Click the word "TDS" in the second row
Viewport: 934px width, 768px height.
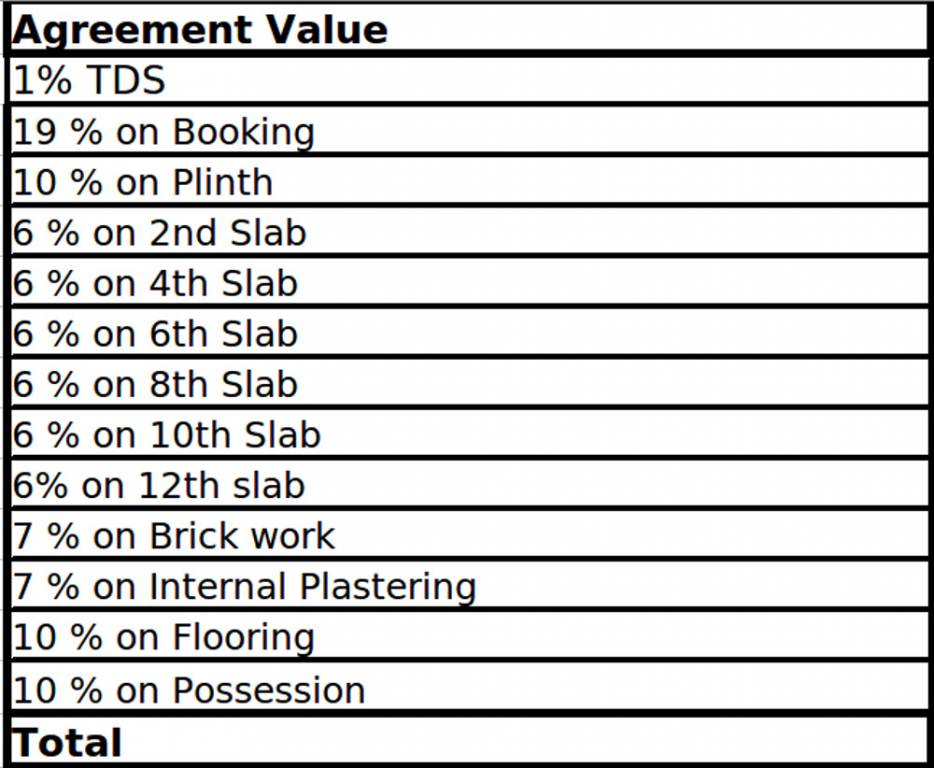click(x=126, y=80)
